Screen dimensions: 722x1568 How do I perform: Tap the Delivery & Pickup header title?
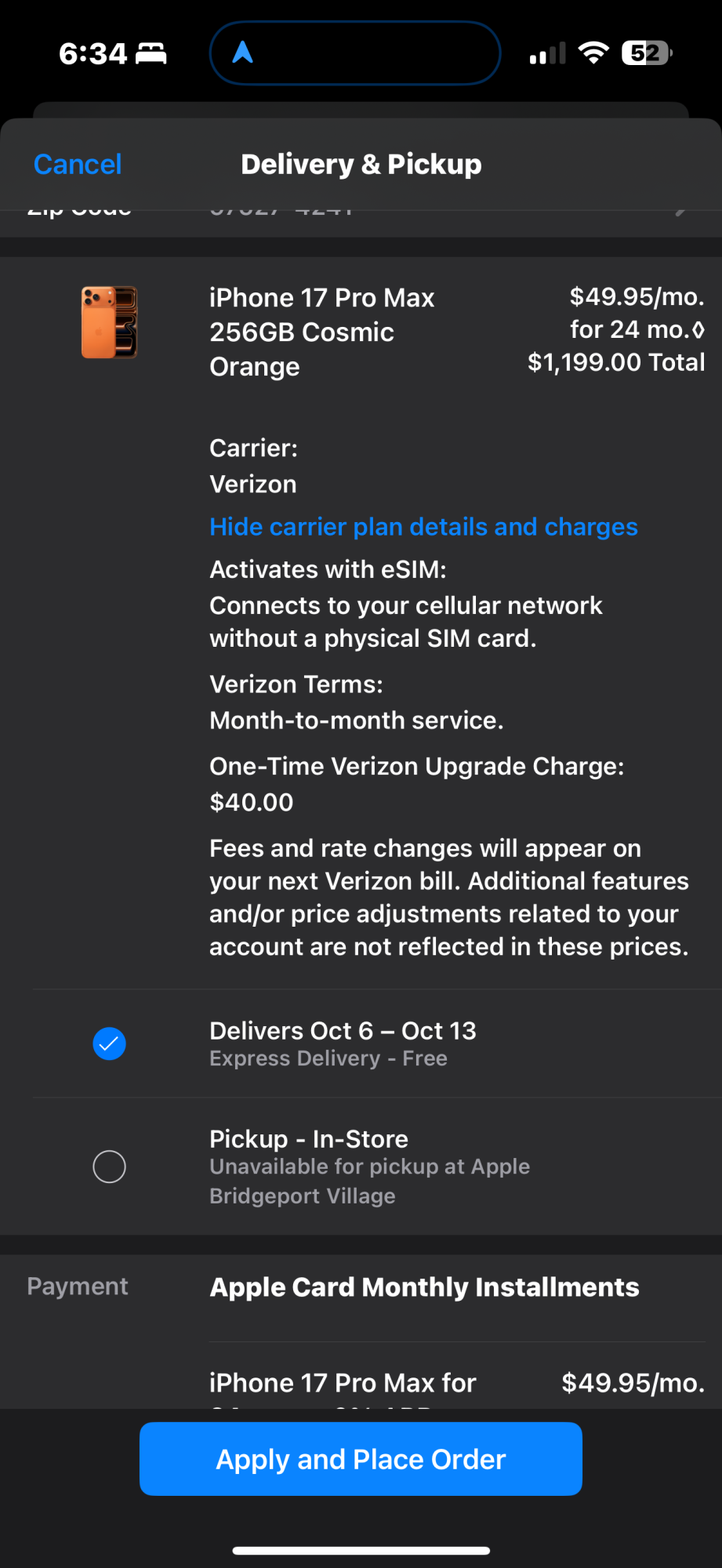[361, 165]
